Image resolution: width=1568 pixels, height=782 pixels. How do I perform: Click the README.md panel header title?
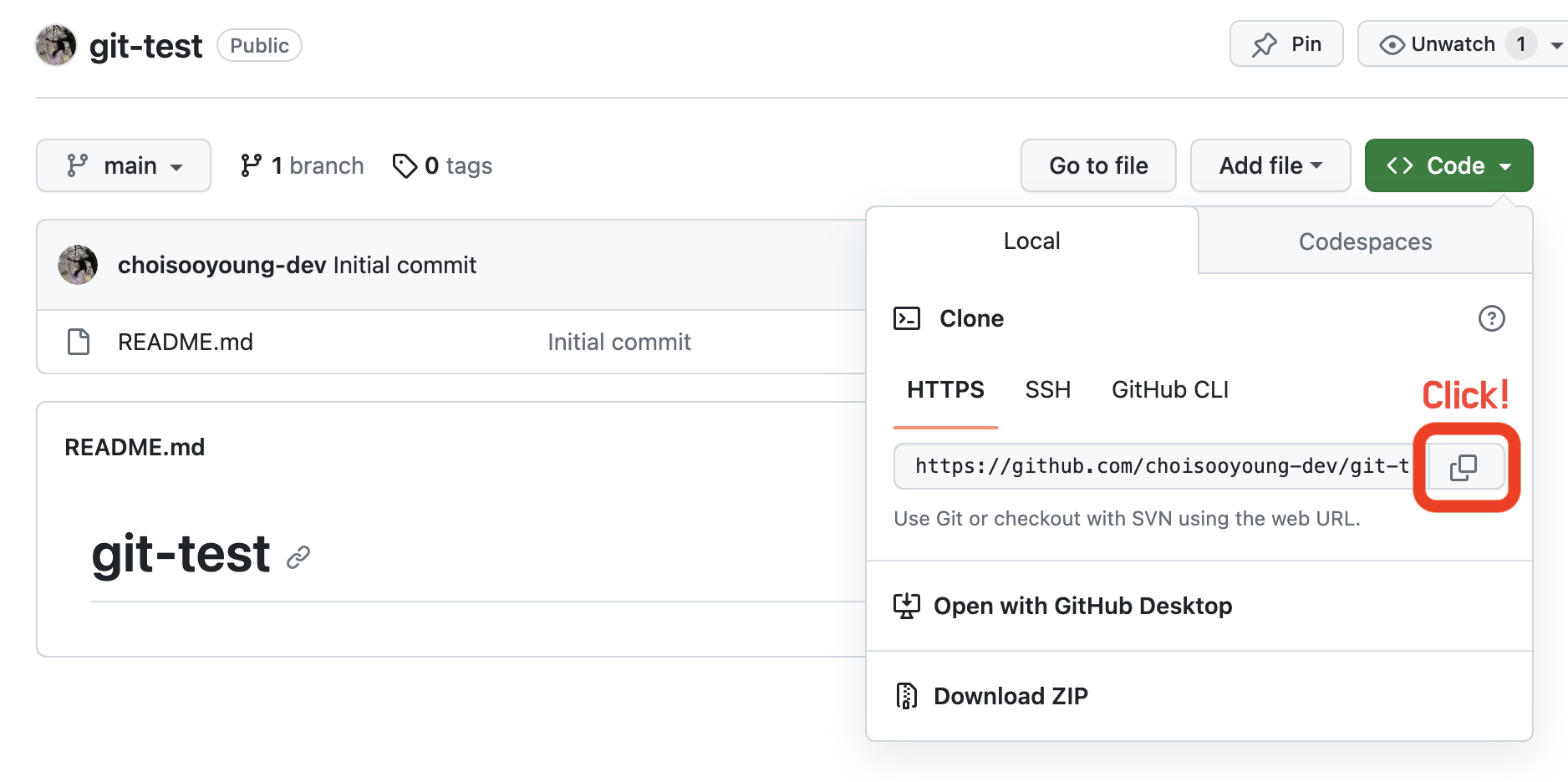click(x=135, y=447)
